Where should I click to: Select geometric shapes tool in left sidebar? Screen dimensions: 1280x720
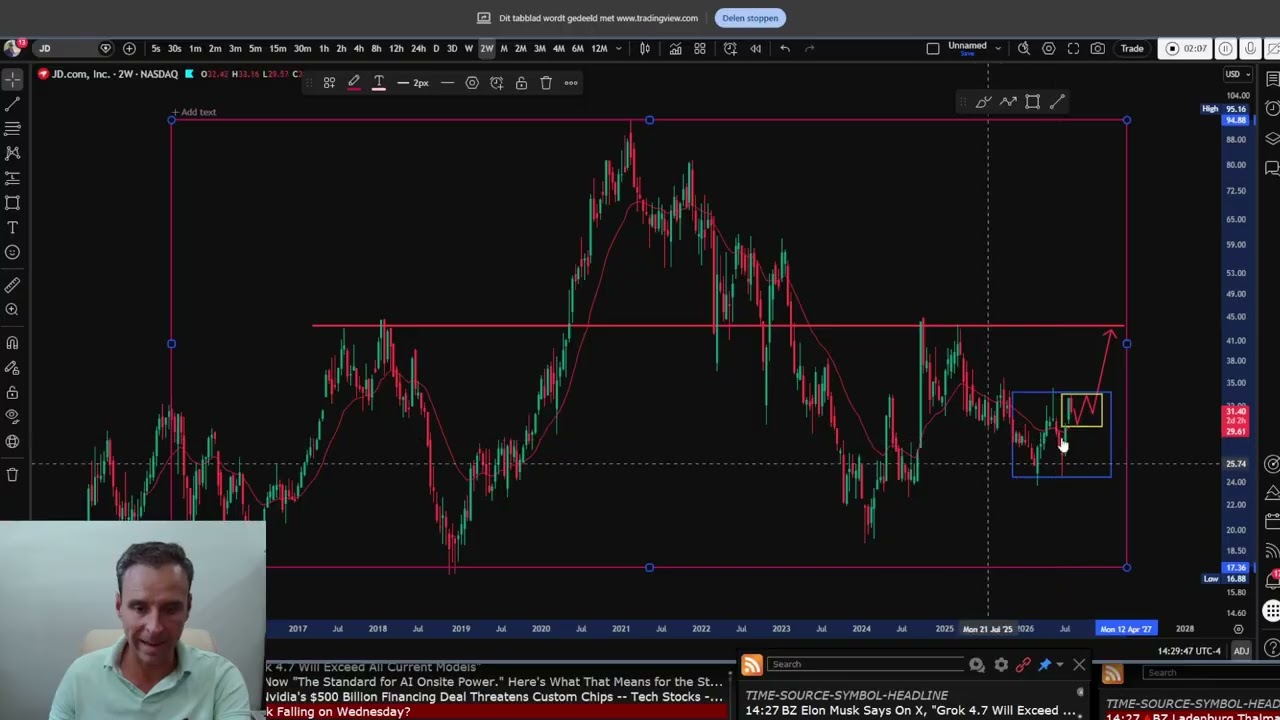tap(12, 203)
